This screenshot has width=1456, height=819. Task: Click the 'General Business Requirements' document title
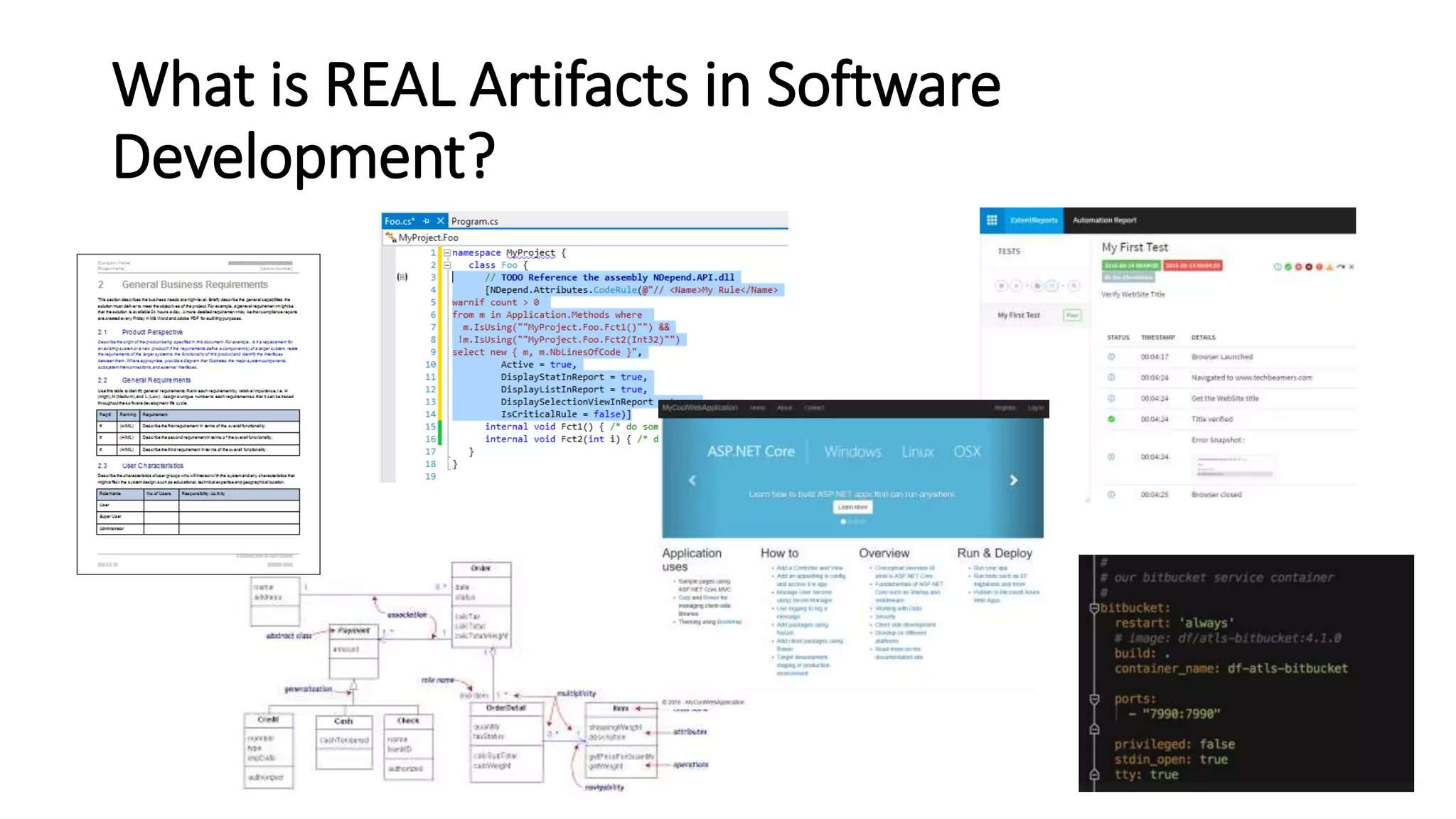[x=195, y=284]
